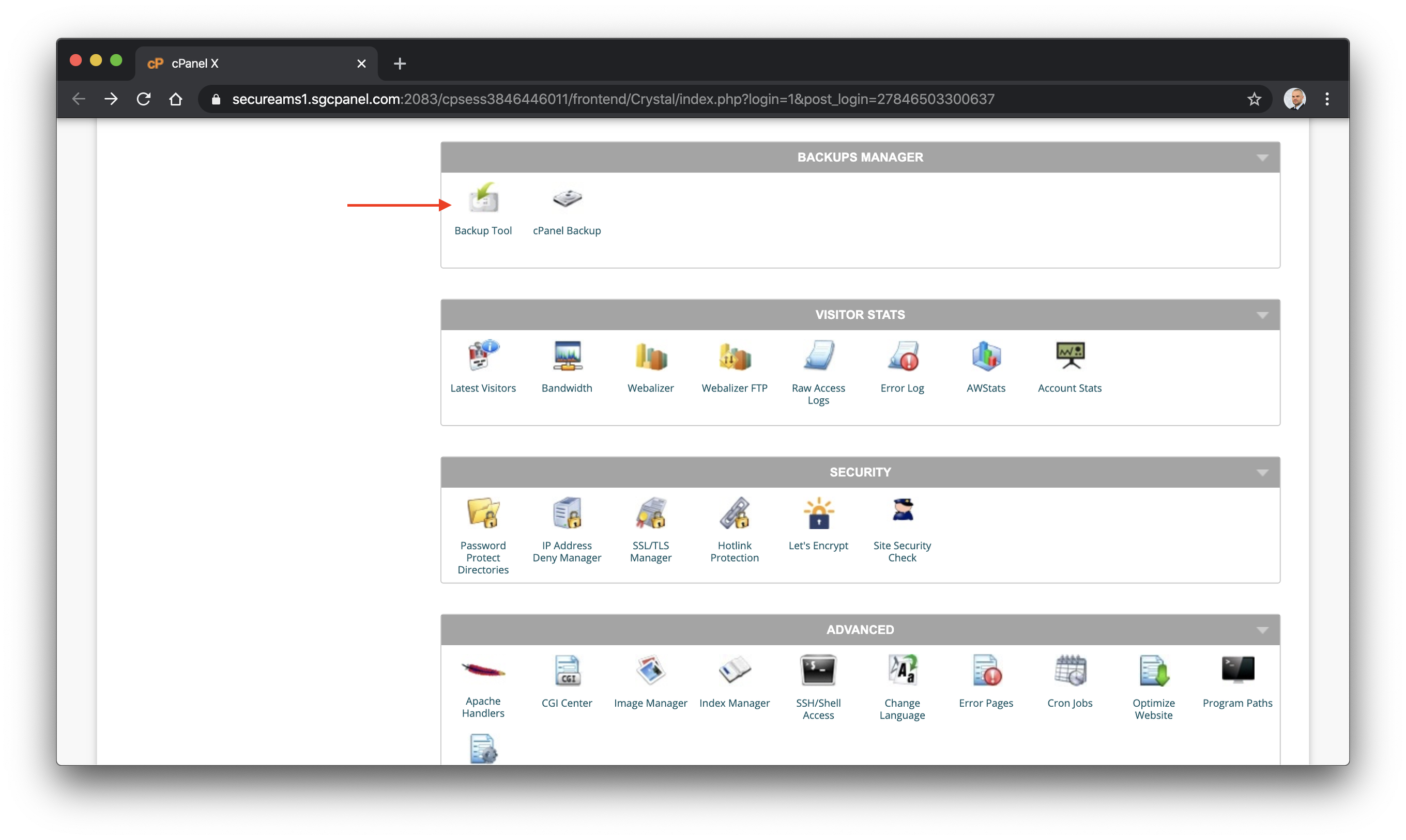The image size is (1406, 840).
Task: Click the cPanel Backup text link
Action: click(x=567, y=230)
